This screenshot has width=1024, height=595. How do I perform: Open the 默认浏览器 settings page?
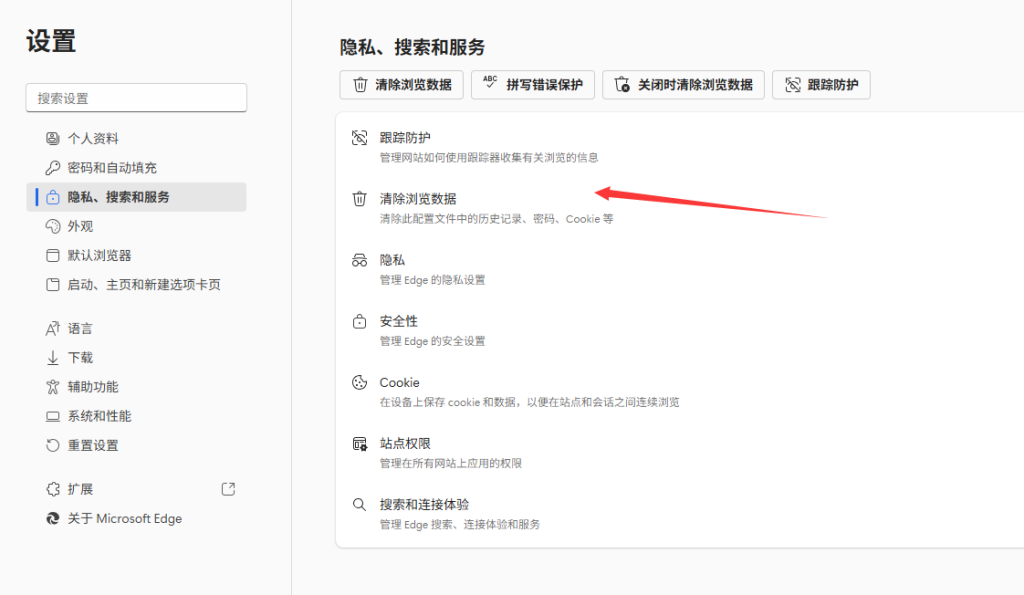tap(99, 256)
